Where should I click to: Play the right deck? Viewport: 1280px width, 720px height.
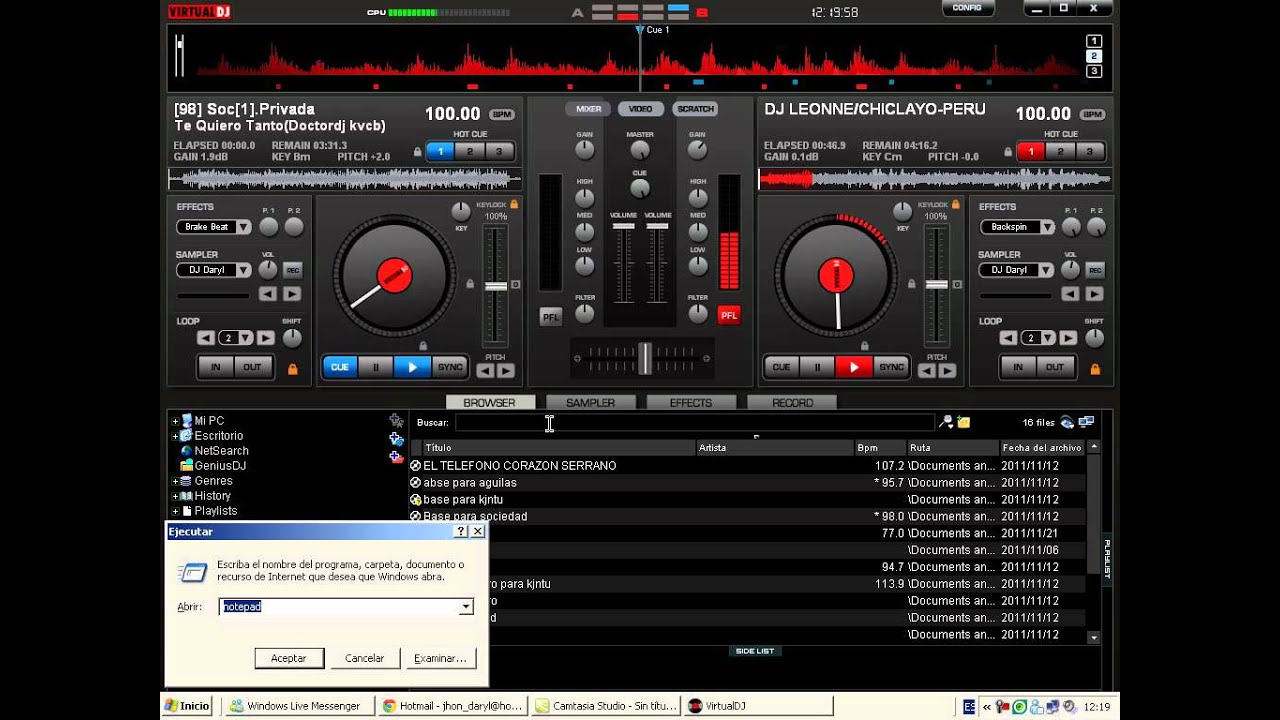854,367
